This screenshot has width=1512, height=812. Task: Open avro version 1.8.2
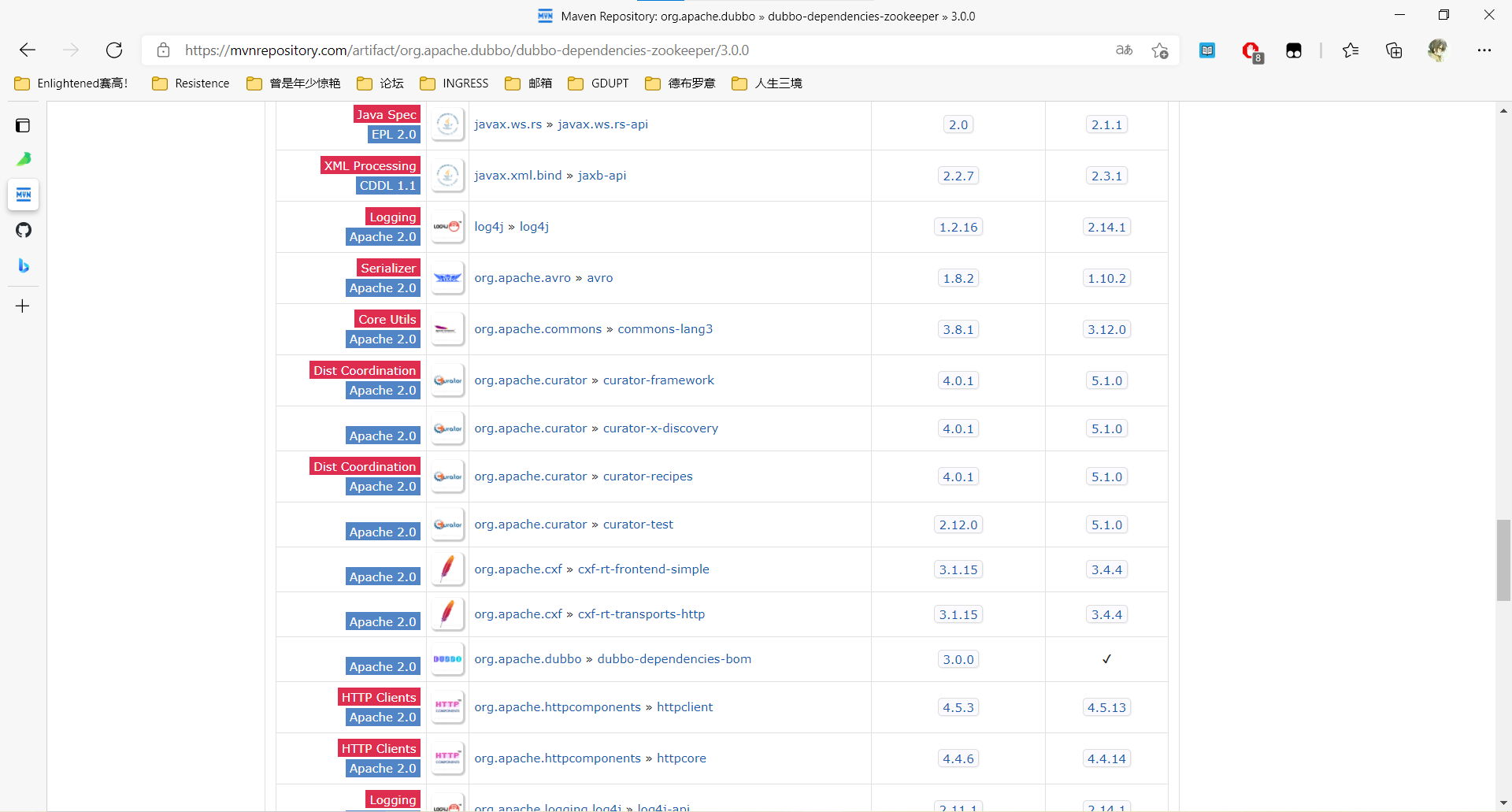tap(958, 278)
